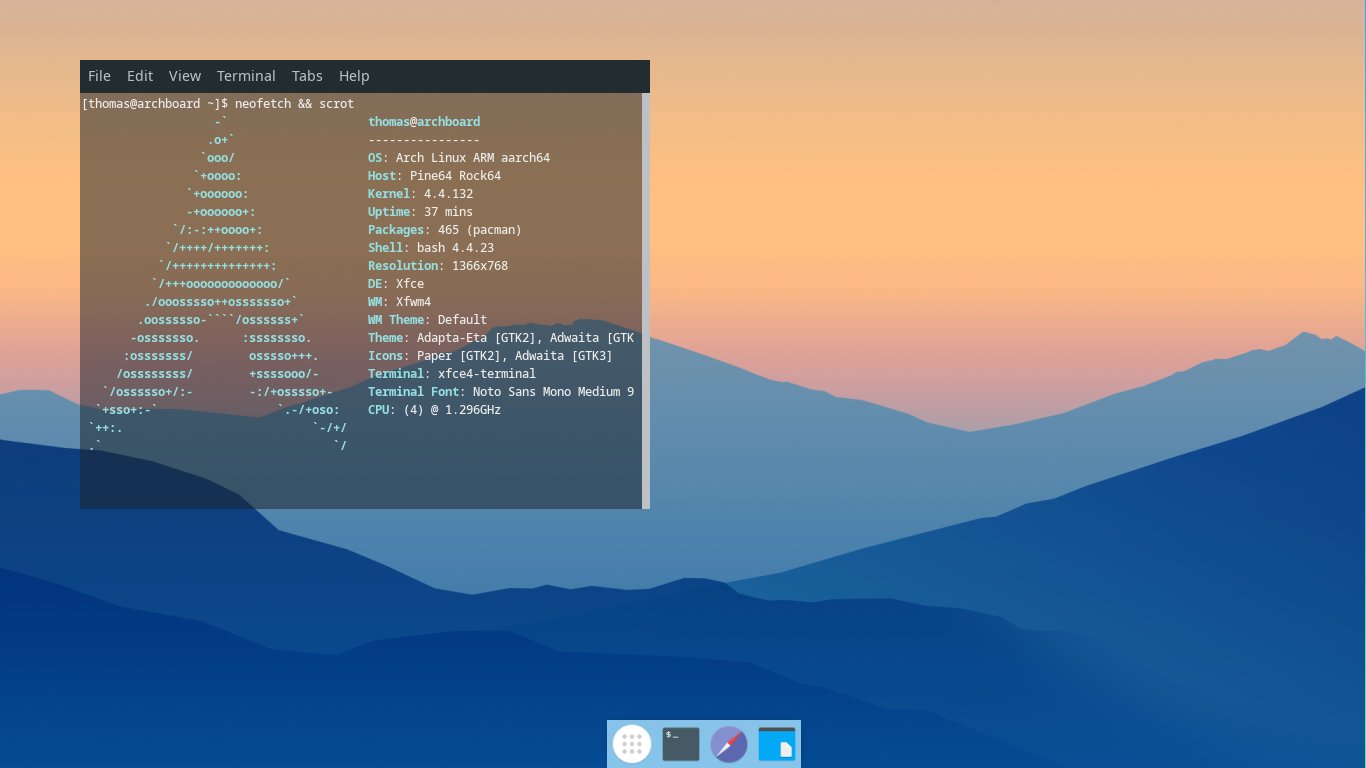Open the View menu
This screenshot has width=1366, height=768.
(185, 76)
